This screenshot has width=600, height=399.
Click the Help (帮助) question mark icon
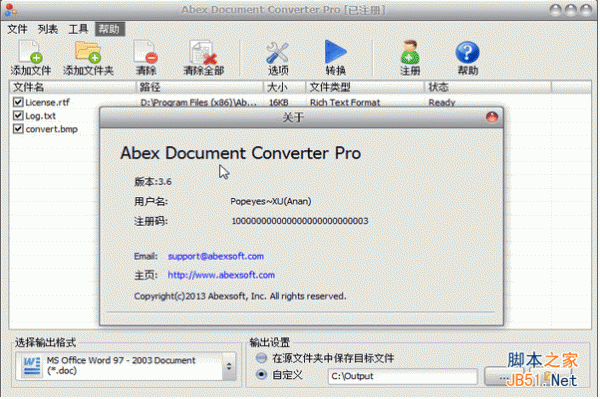tap(467, 52)
